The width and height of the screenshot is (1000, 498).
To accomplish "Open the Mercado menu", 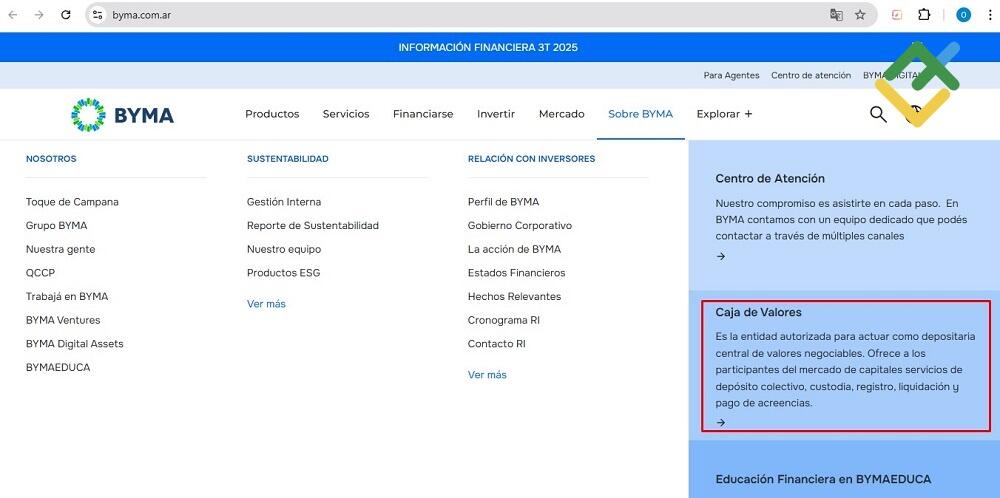I will click(x=562, y=114).
